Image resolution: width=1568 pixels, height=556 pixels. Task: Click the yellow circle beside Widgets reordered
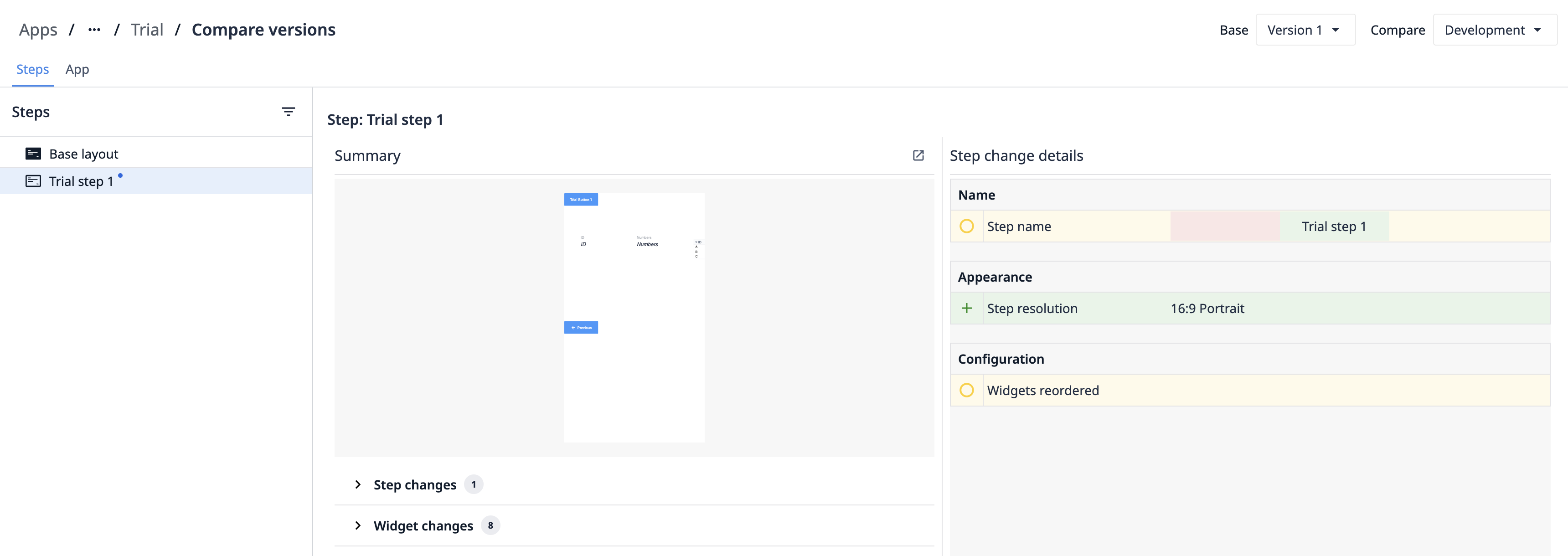point(966,391)
